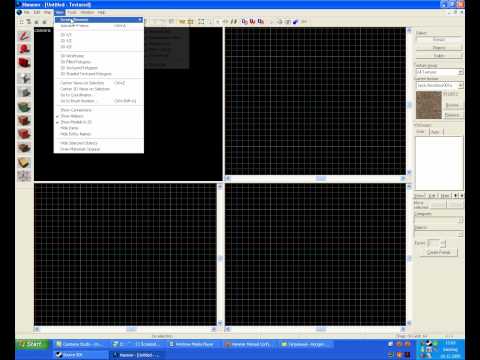This screenshot has width=480, height=360.
Task: Click the Create Prefab button
Action: [439, 252]
